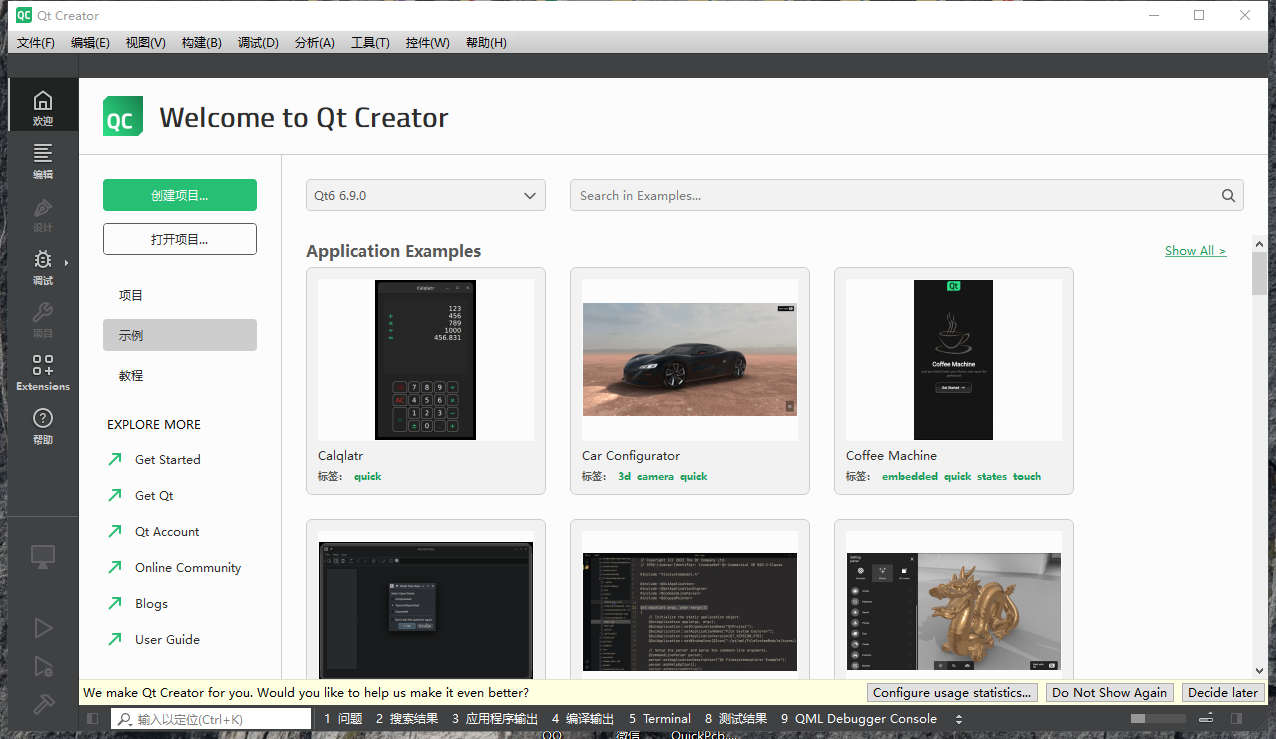Click the arrow icon beside Qt Account
Image resolution: width=1276 pixels, height=739 pixels.
[115, 532]
